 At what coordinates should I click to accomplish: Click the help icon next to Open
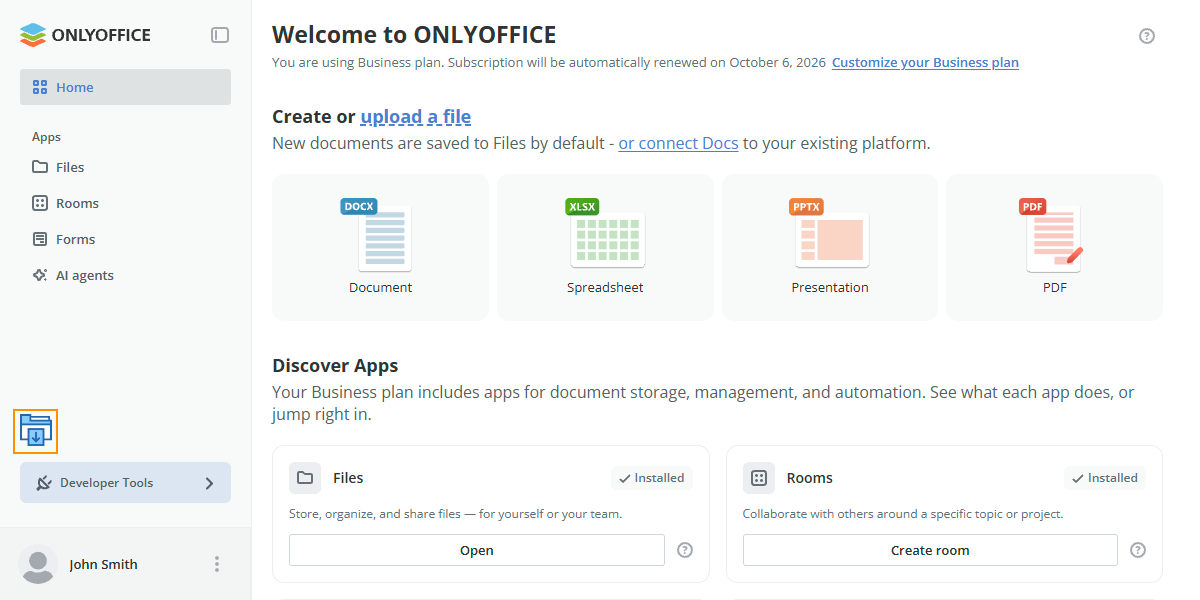(x=685, y=550)
